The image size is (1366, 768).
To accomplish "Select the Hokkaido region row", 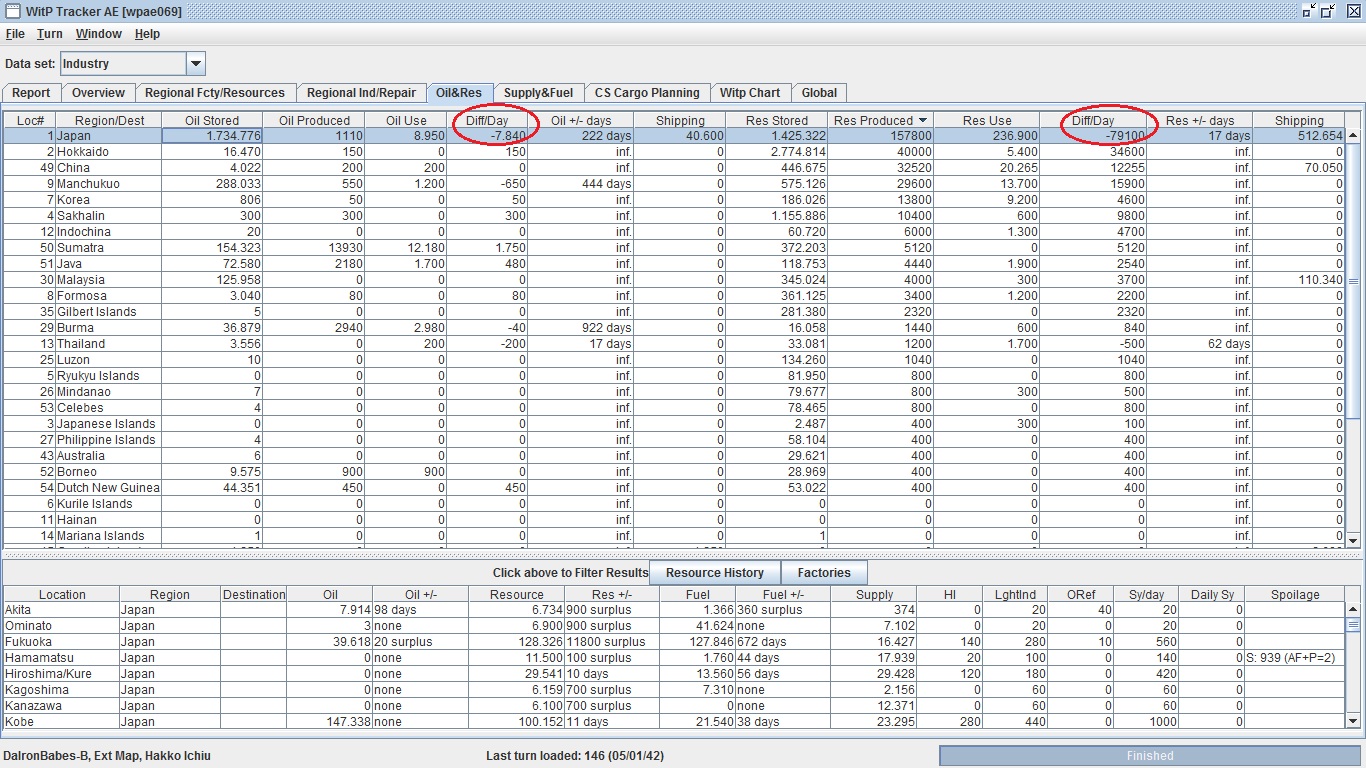I will (x=674, y=152).
